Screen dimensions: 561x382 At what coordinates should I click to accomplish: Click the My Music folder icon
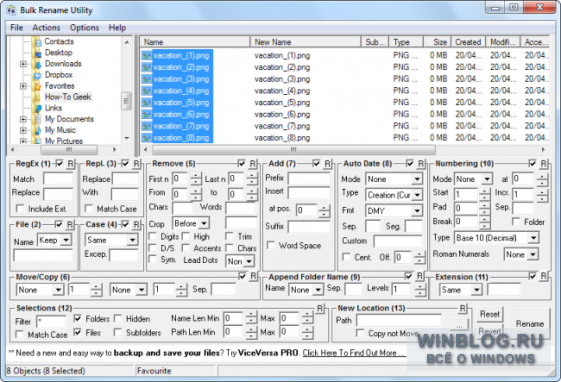tap(37, 131)
